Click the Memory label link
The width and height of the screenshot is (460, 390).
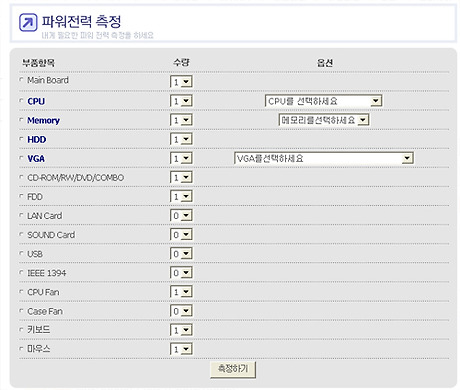click(x=43, y=120)
